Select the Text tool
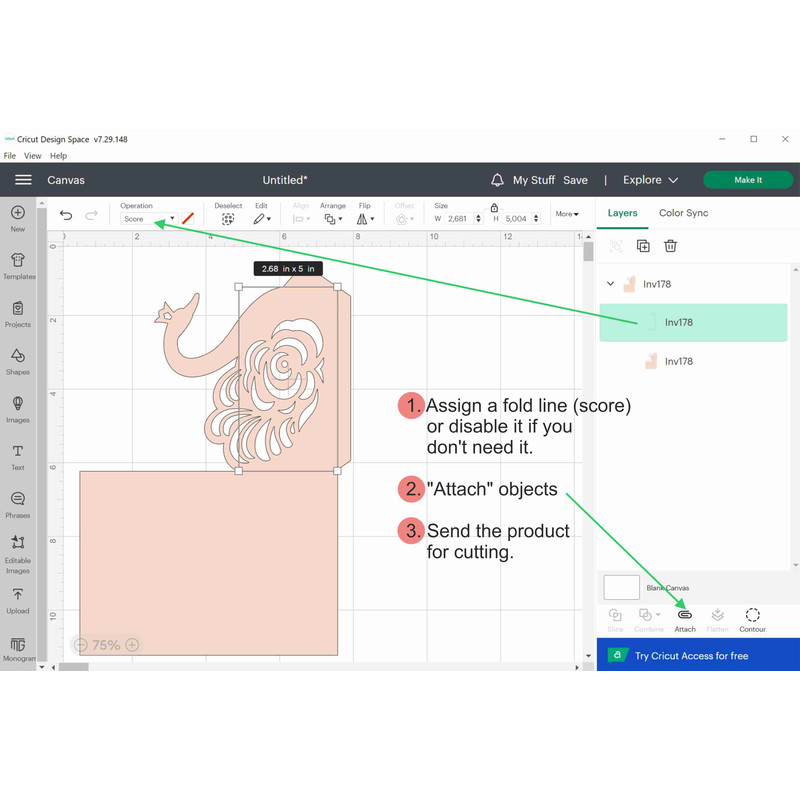Screen dimensions: 800x800 tap(18, 456)
